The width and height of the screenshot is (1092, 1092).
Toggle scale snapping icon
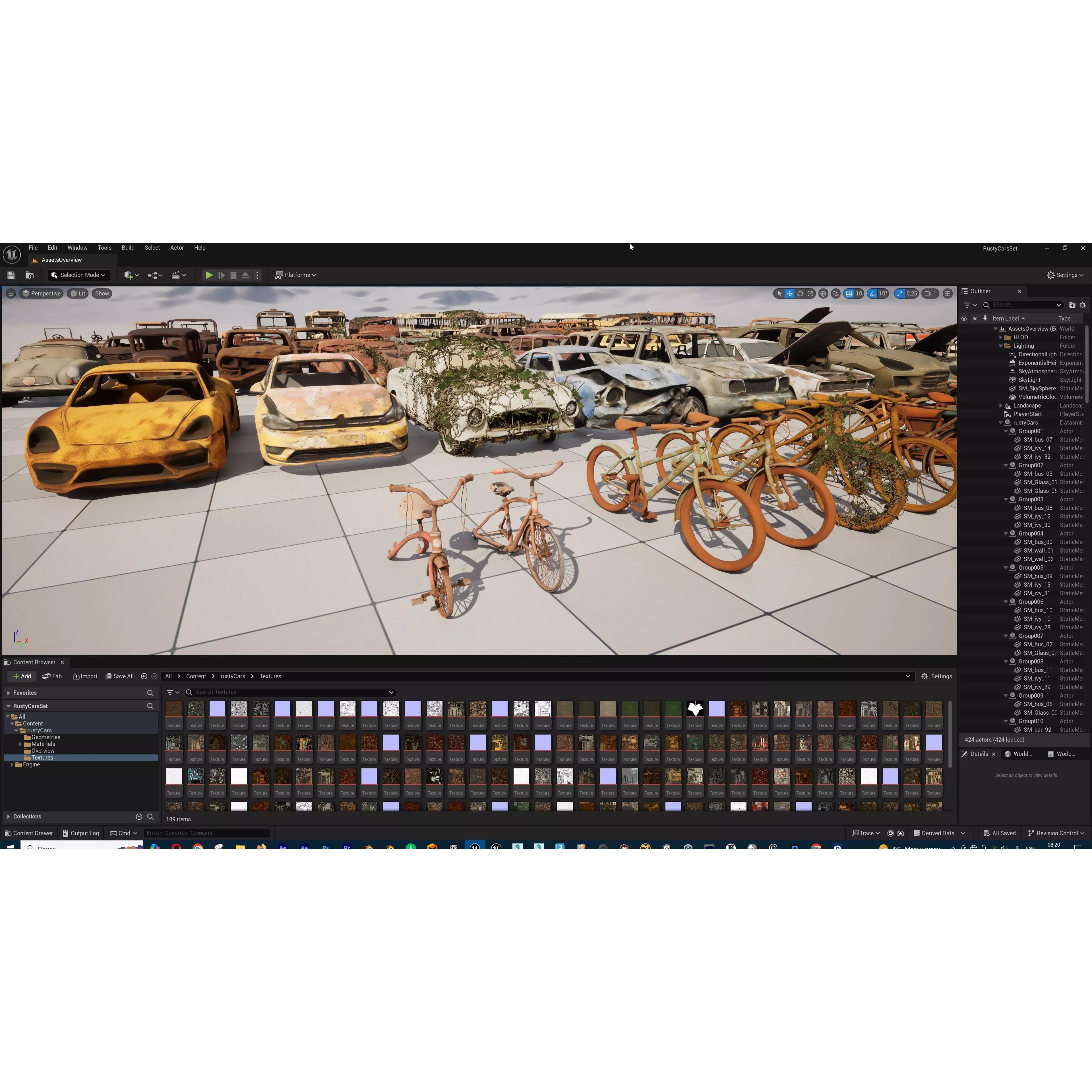pyautogui.click(x=899, y=293)
